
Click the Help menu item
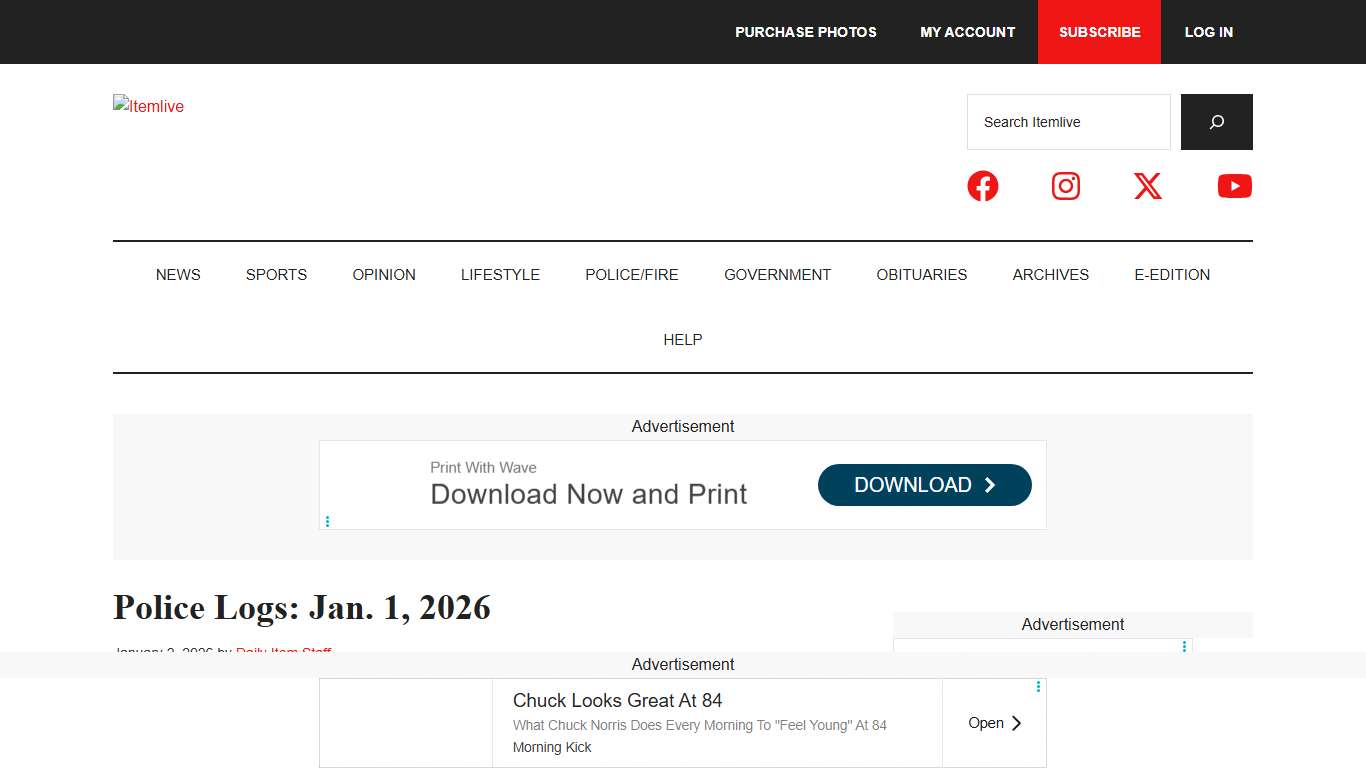[683, 340]
